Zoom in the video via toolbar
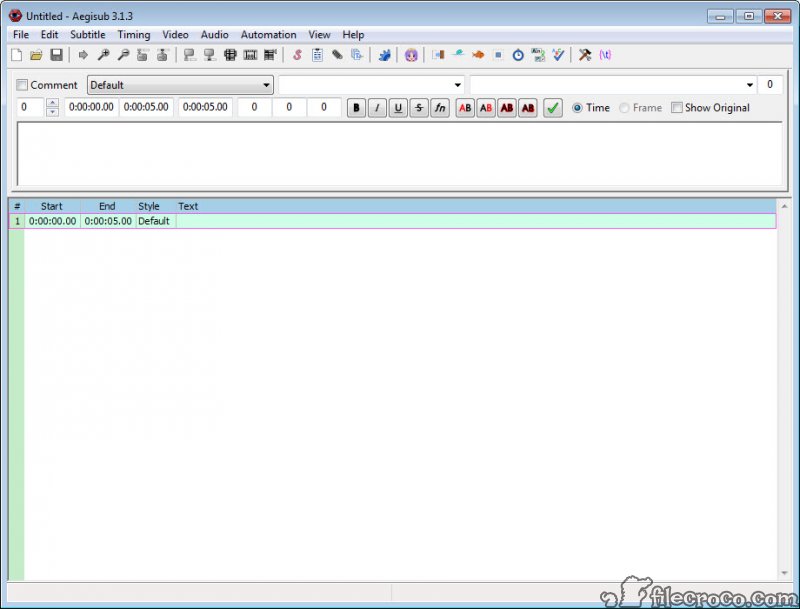The width and height of the screenshot is (800, 609). (x=103, y=55)
